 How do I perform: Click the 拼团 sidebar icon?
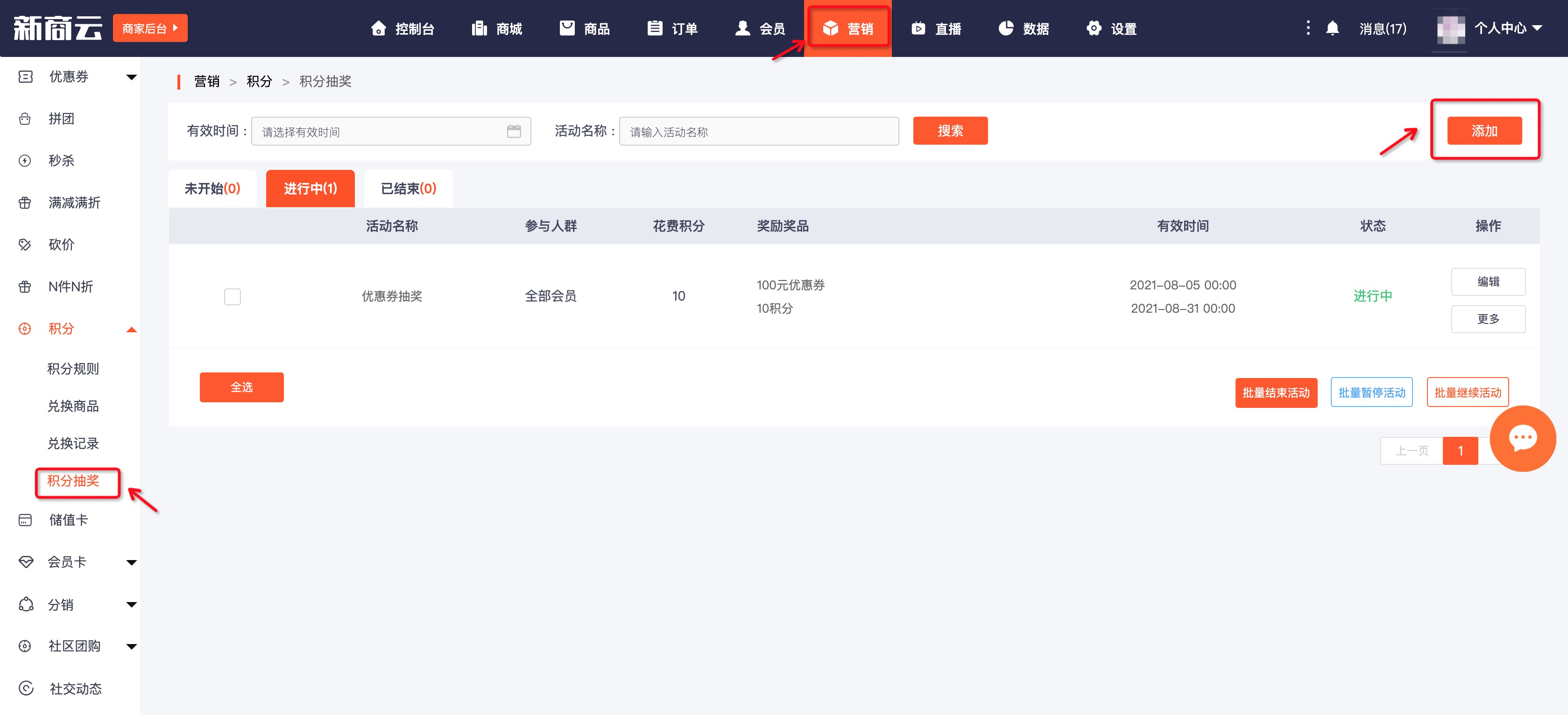(25, 119)
